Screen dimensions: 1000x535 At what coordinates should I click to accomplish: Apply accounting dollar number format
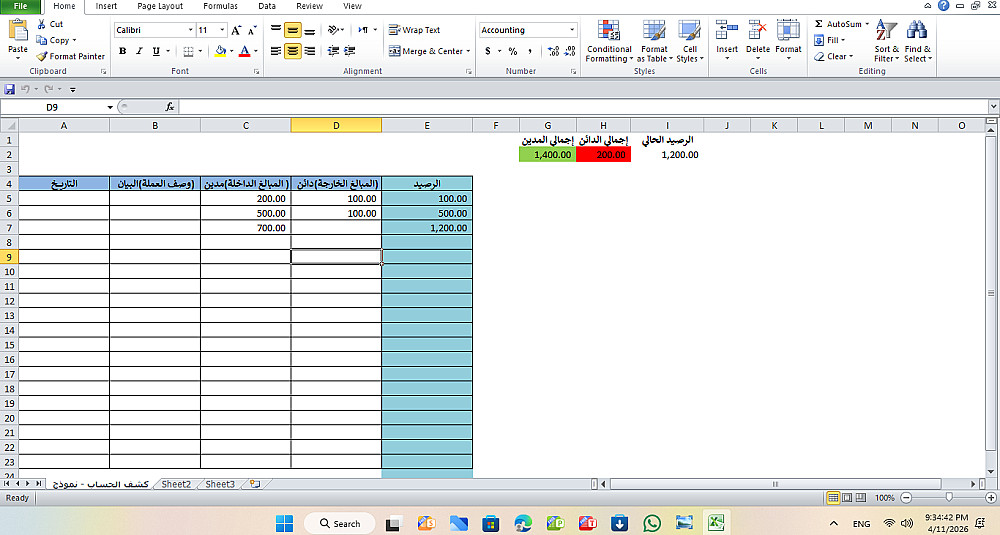click(x=488, y=51)
